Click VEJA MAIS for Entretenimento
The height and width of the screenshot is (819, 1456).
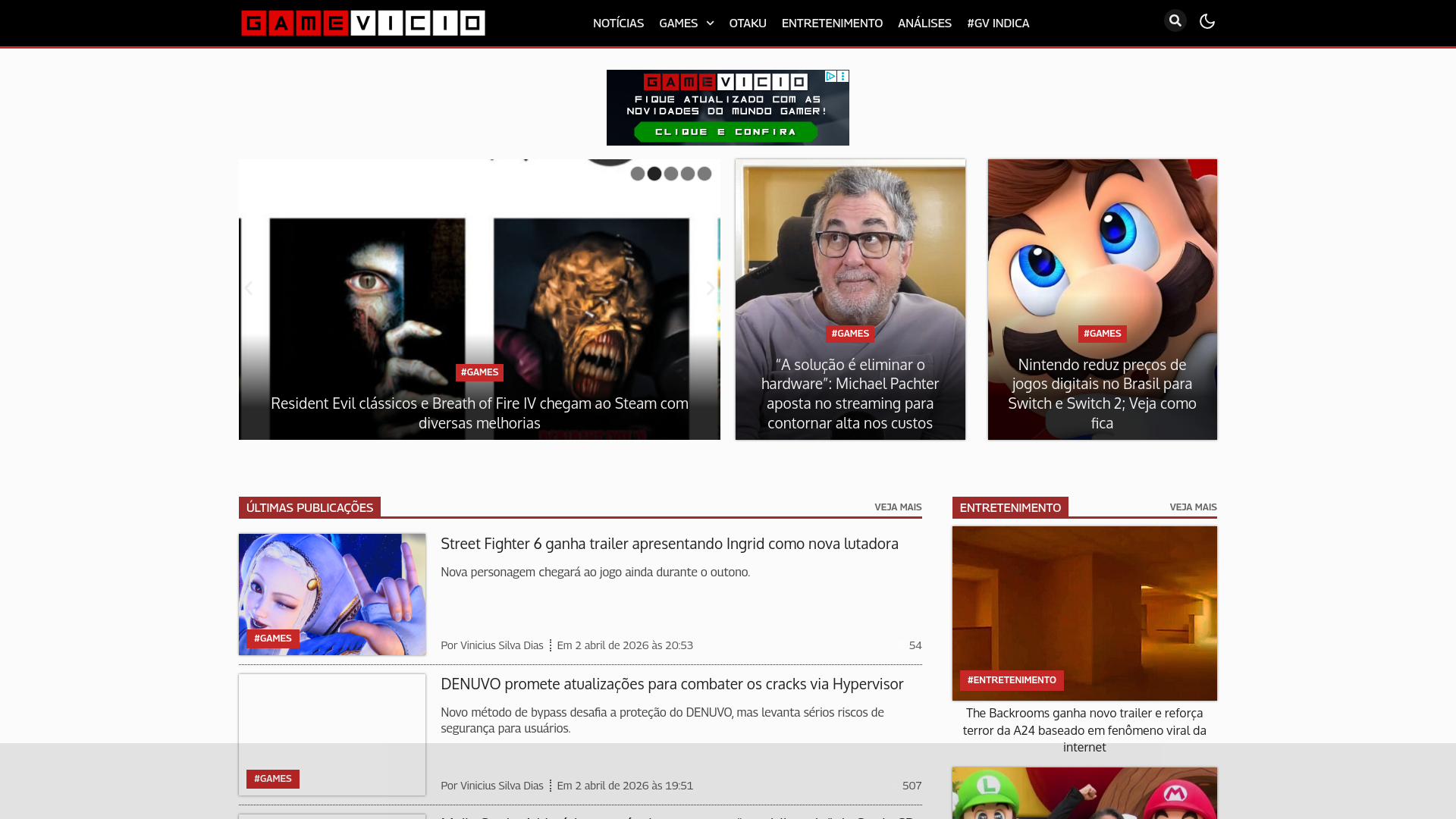click(1193, 507)
